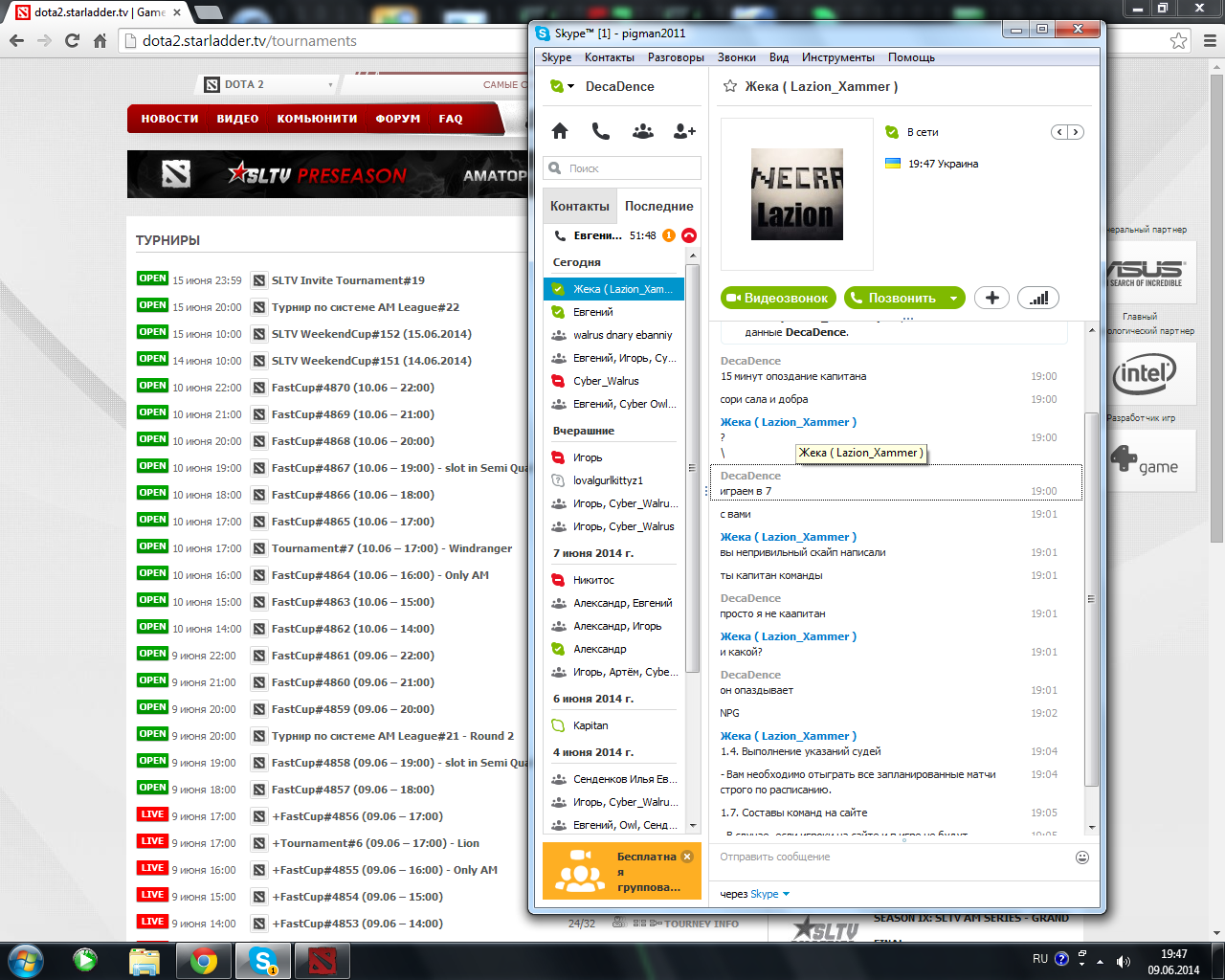Click the contact list scrollbar down arrow

[692, 826]
